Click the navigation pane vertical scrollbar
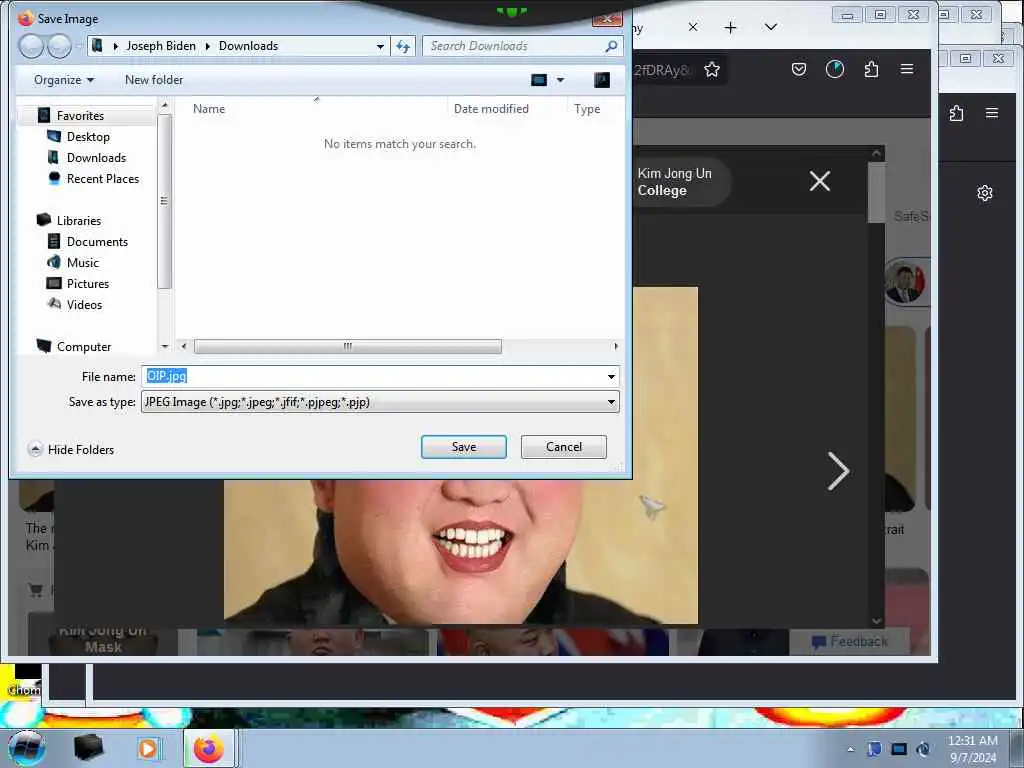 (165, 201)
